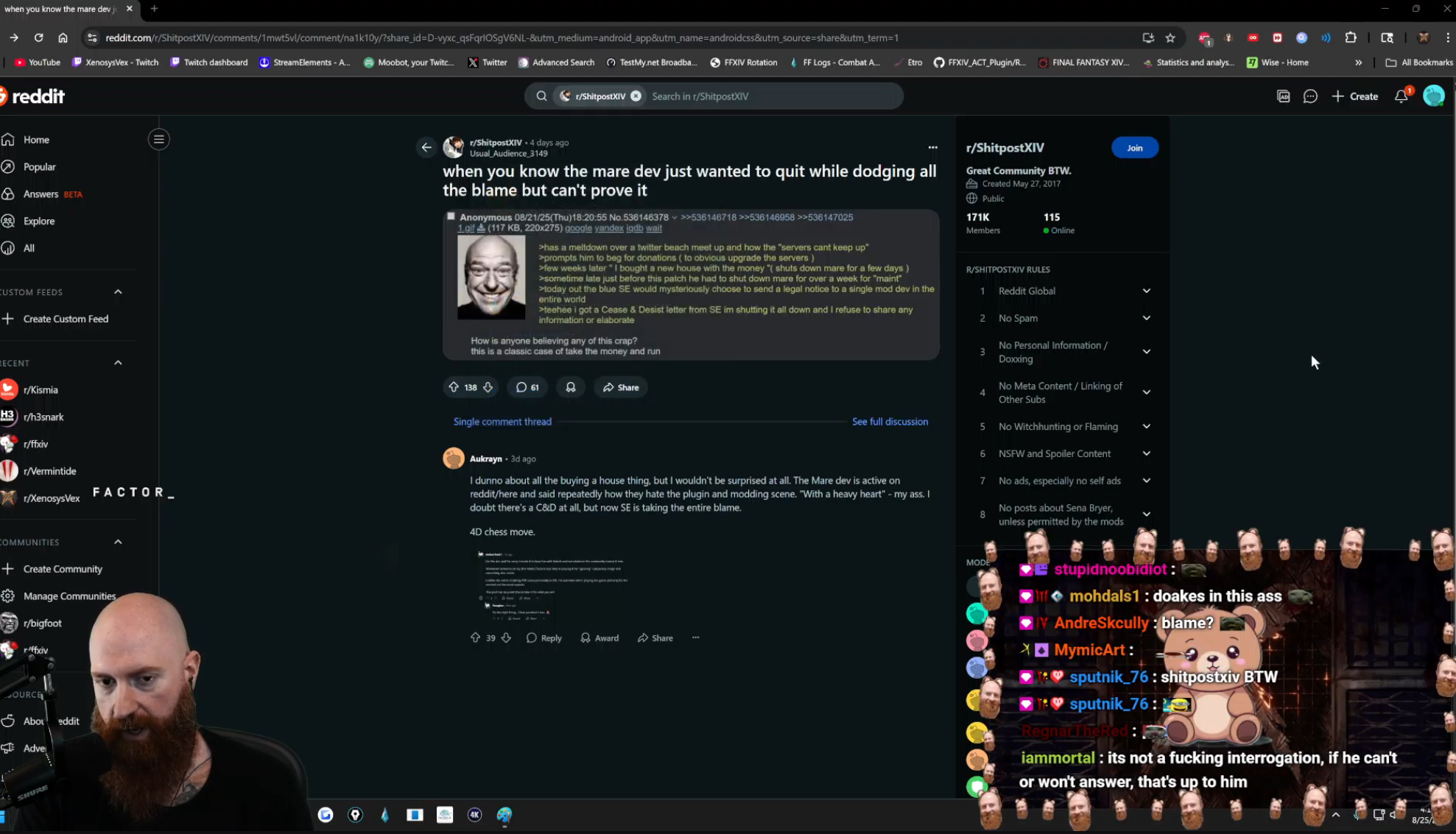The height and width of the screenshot is (834, 1456).
Task: Open the 4chan screenshot post image
Action: pos(691,285)
